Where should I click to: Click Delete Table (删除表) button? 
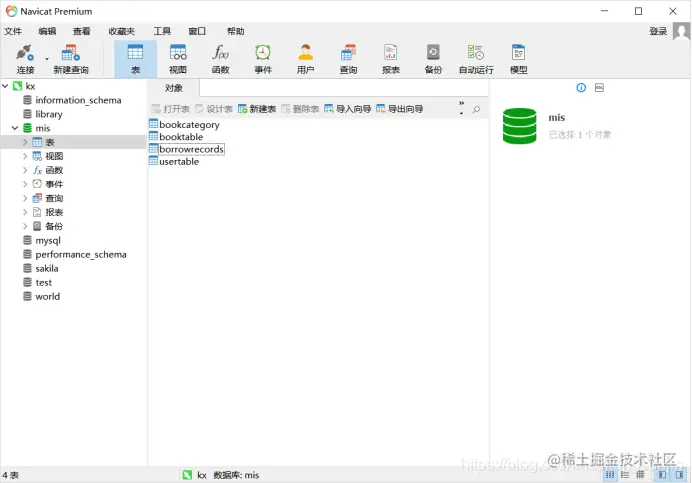pos(300,109)
